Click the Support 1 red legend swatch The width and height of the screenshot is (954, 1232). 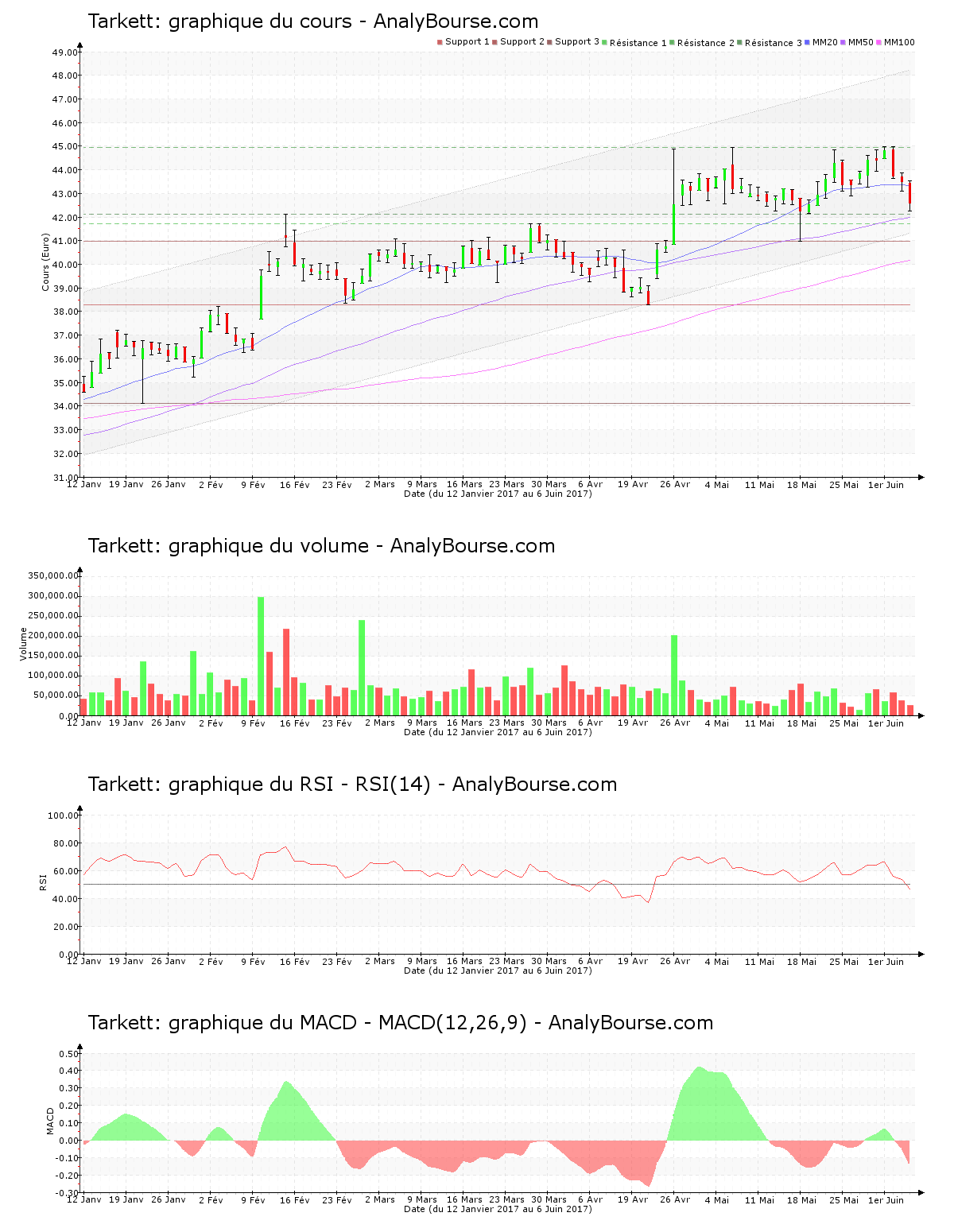(x=440, y=42)
